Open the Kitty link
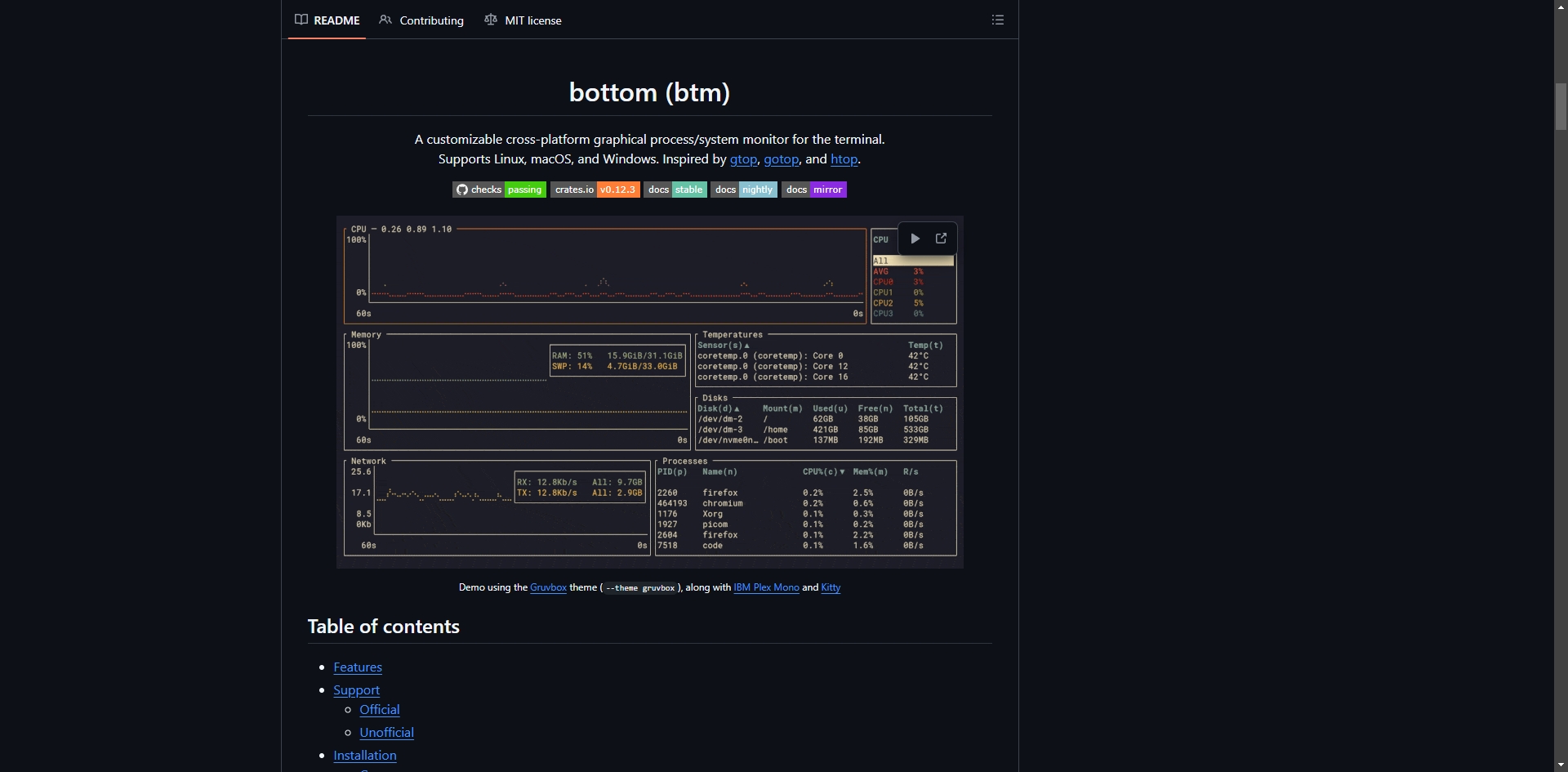Viewport: 1568px width, 772px height. 831,587
